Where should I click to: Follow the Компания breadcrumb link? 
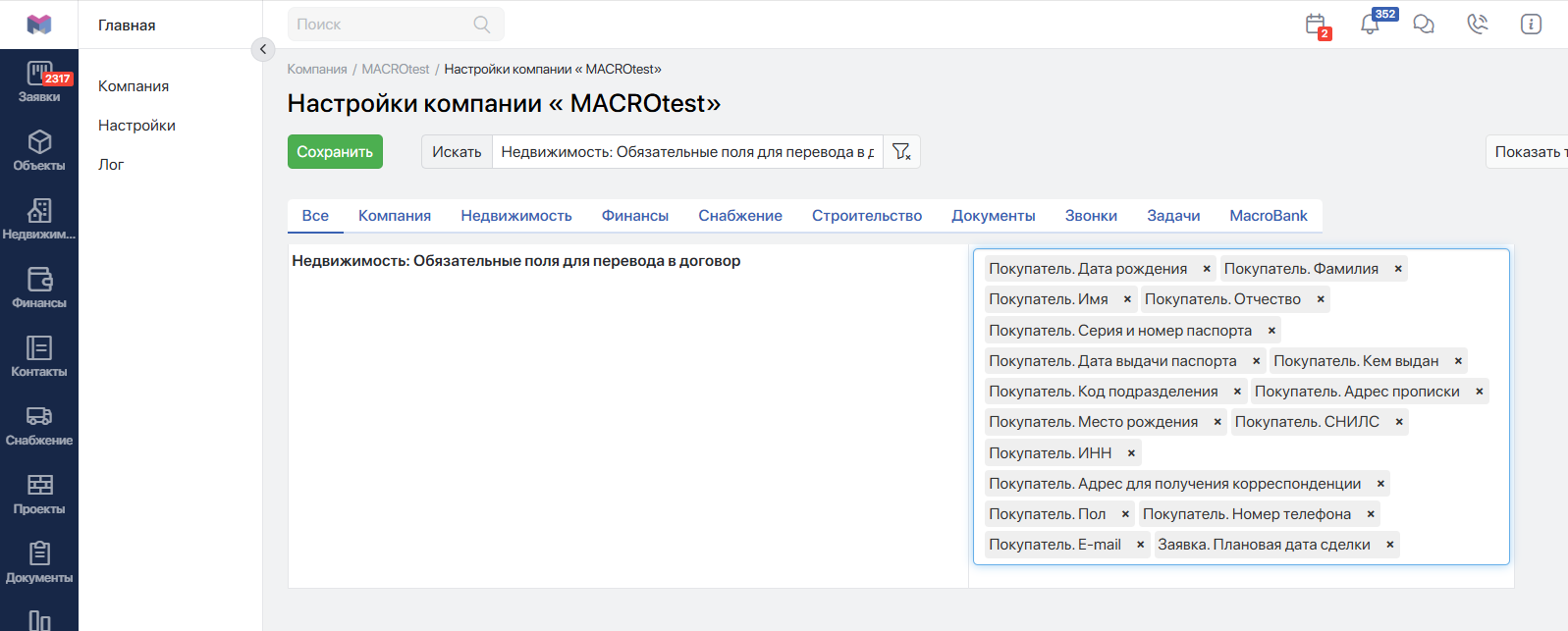[317, 70]
